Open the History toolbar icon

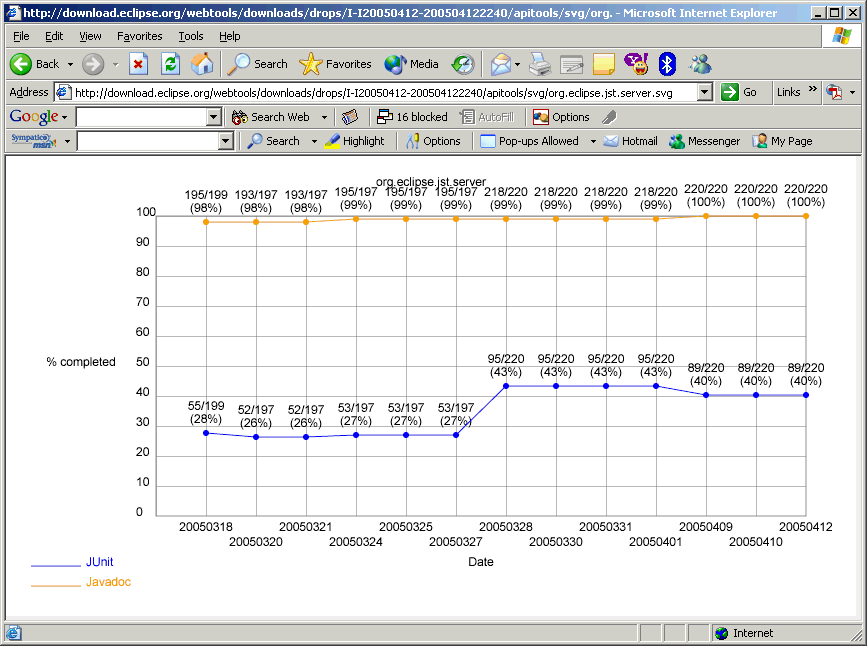(x=462, y=64)
